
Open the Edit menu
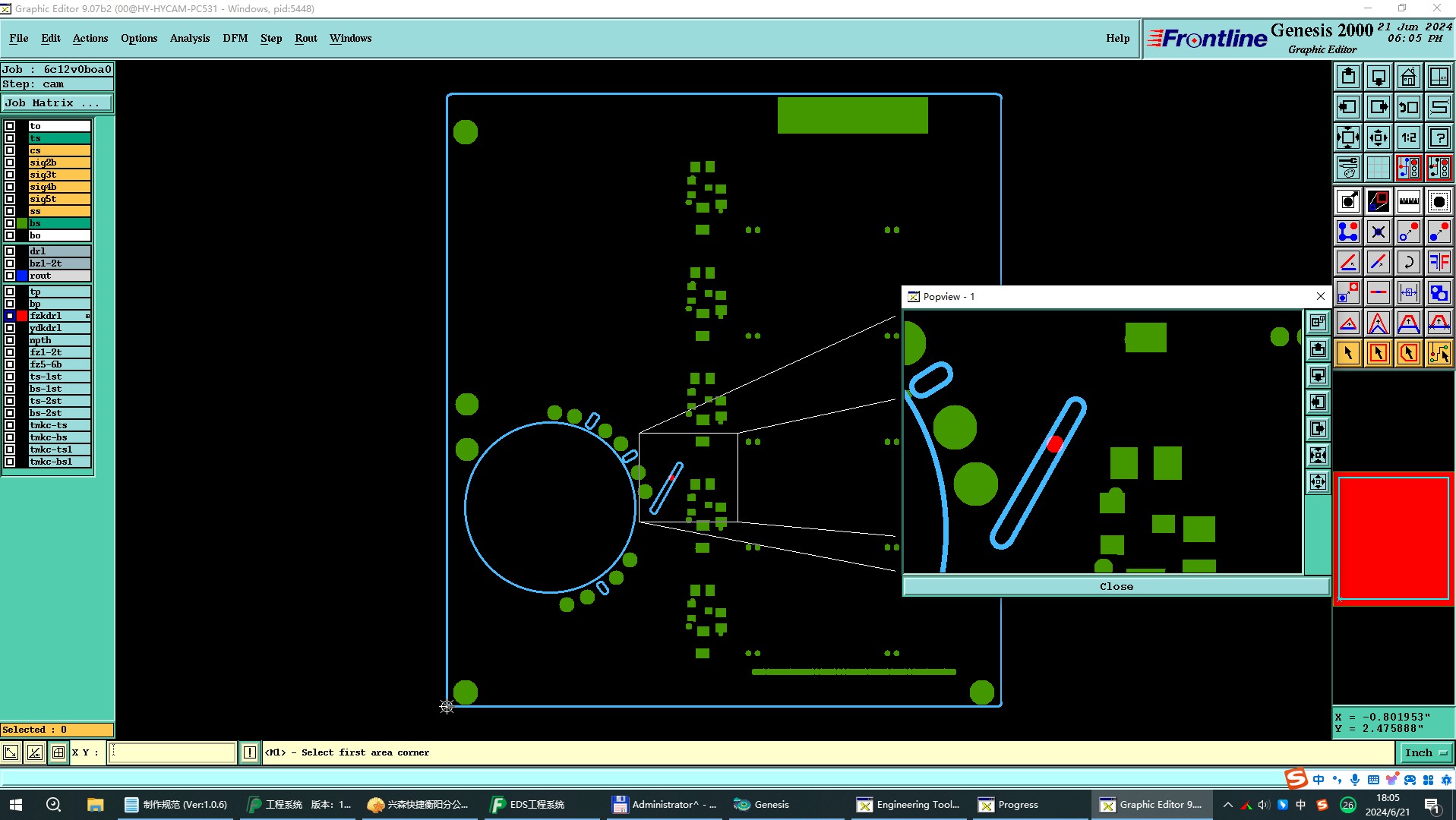51,38
